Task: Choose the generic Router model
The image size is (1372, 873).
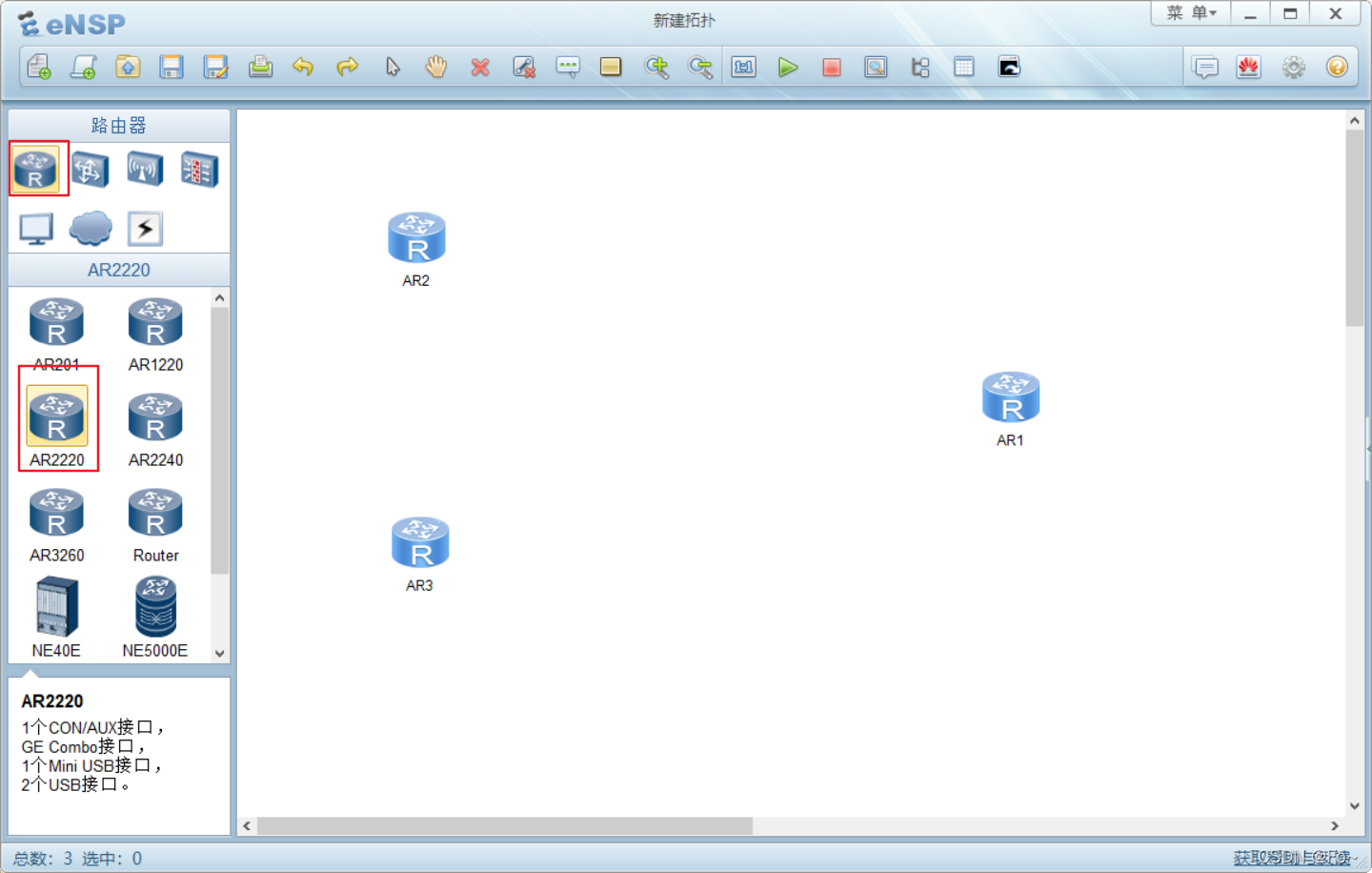Action: coord(155,525)
